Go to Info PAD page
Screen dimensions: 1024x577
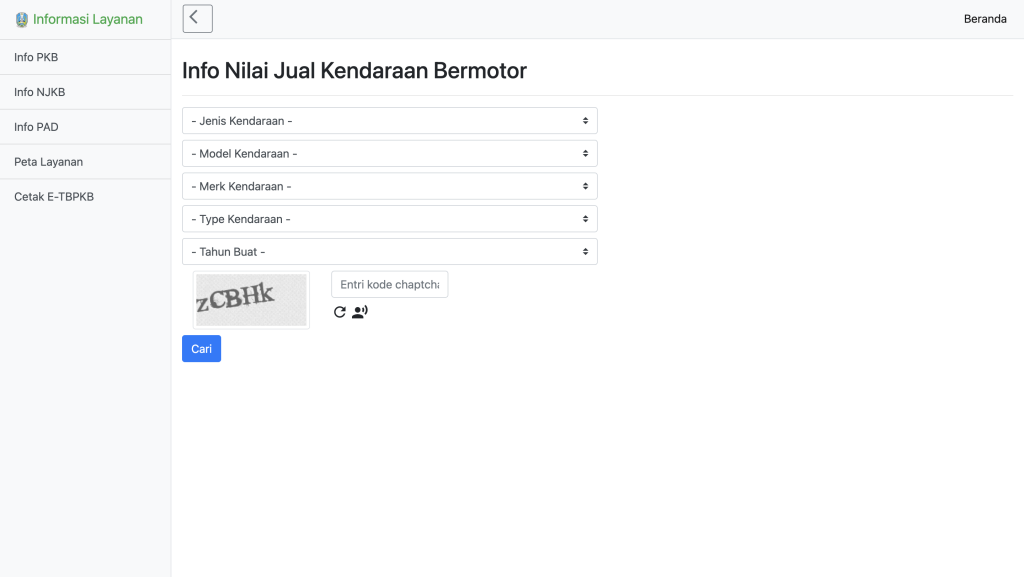tap(36, 127)
